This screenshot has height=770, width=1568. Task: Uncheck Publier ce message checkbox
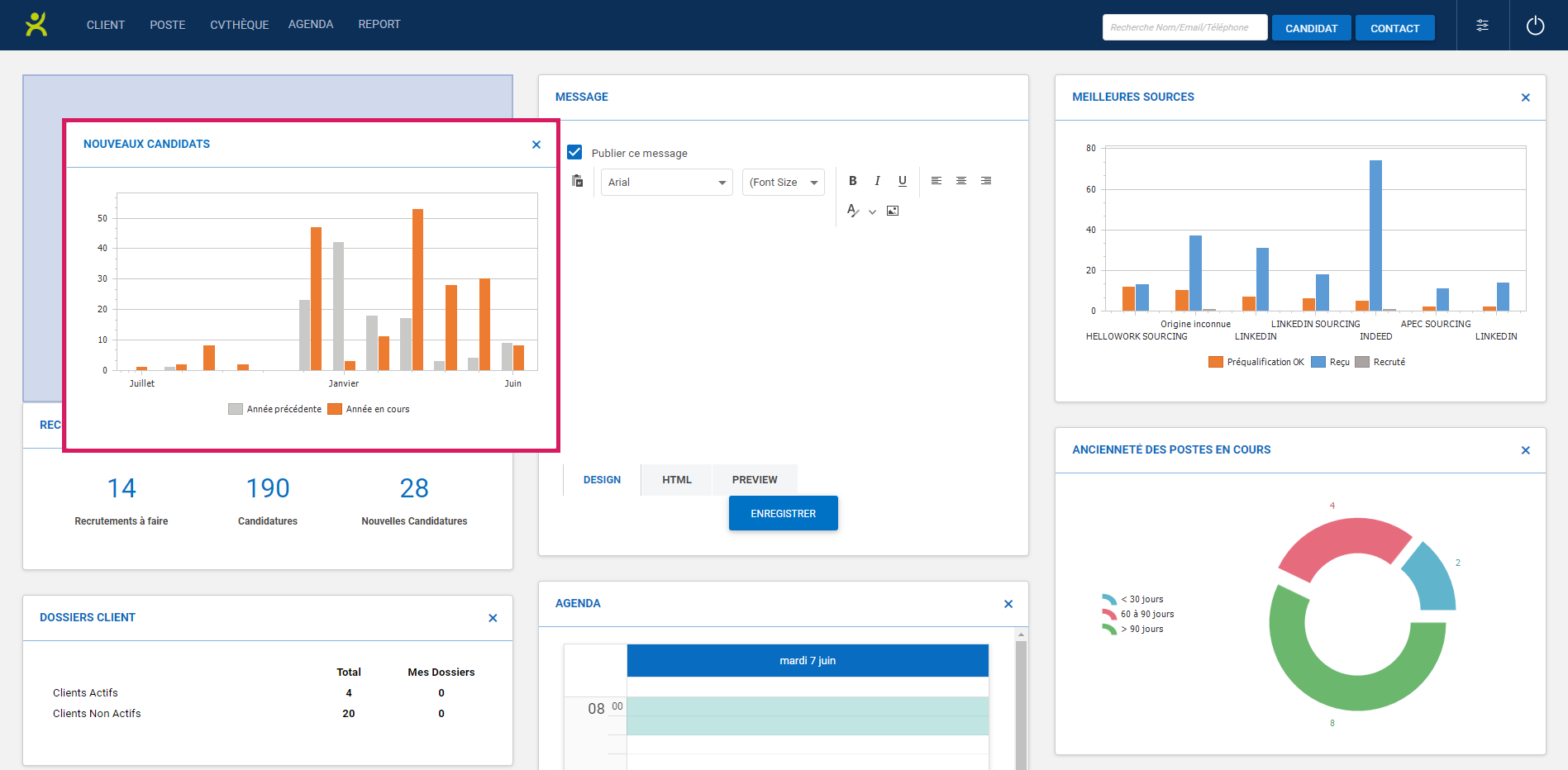[574, 152]
